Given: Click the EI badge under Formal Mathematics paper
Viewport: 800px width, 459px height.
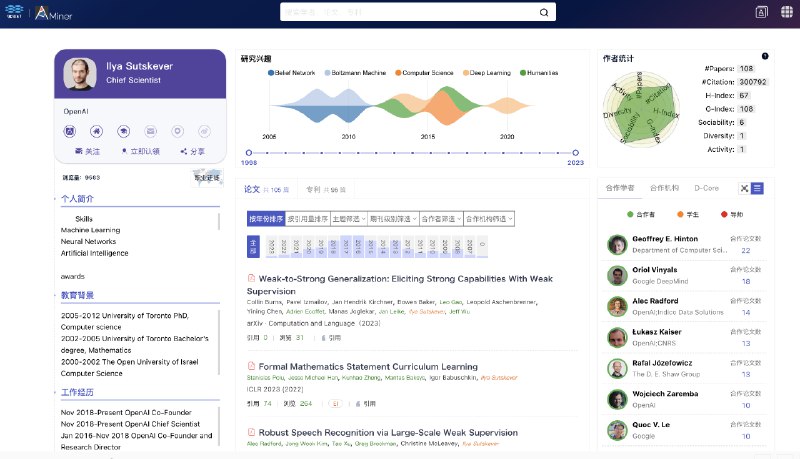Looking at the screenshot, I should pyautogui.click(x=335, y=403).
